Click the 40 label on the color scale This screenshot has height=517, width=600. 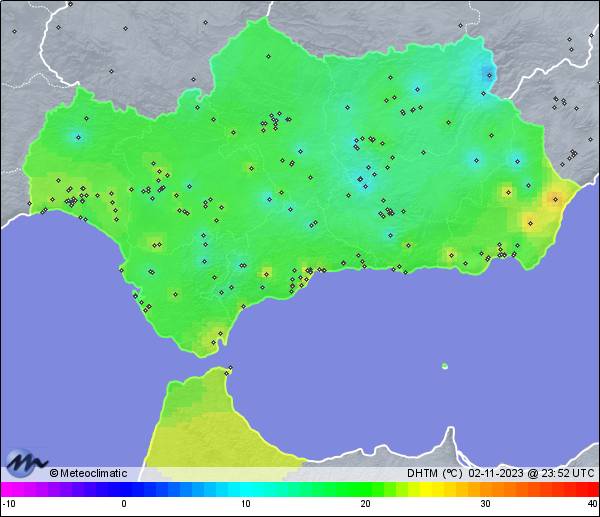[x=592, y=504]
